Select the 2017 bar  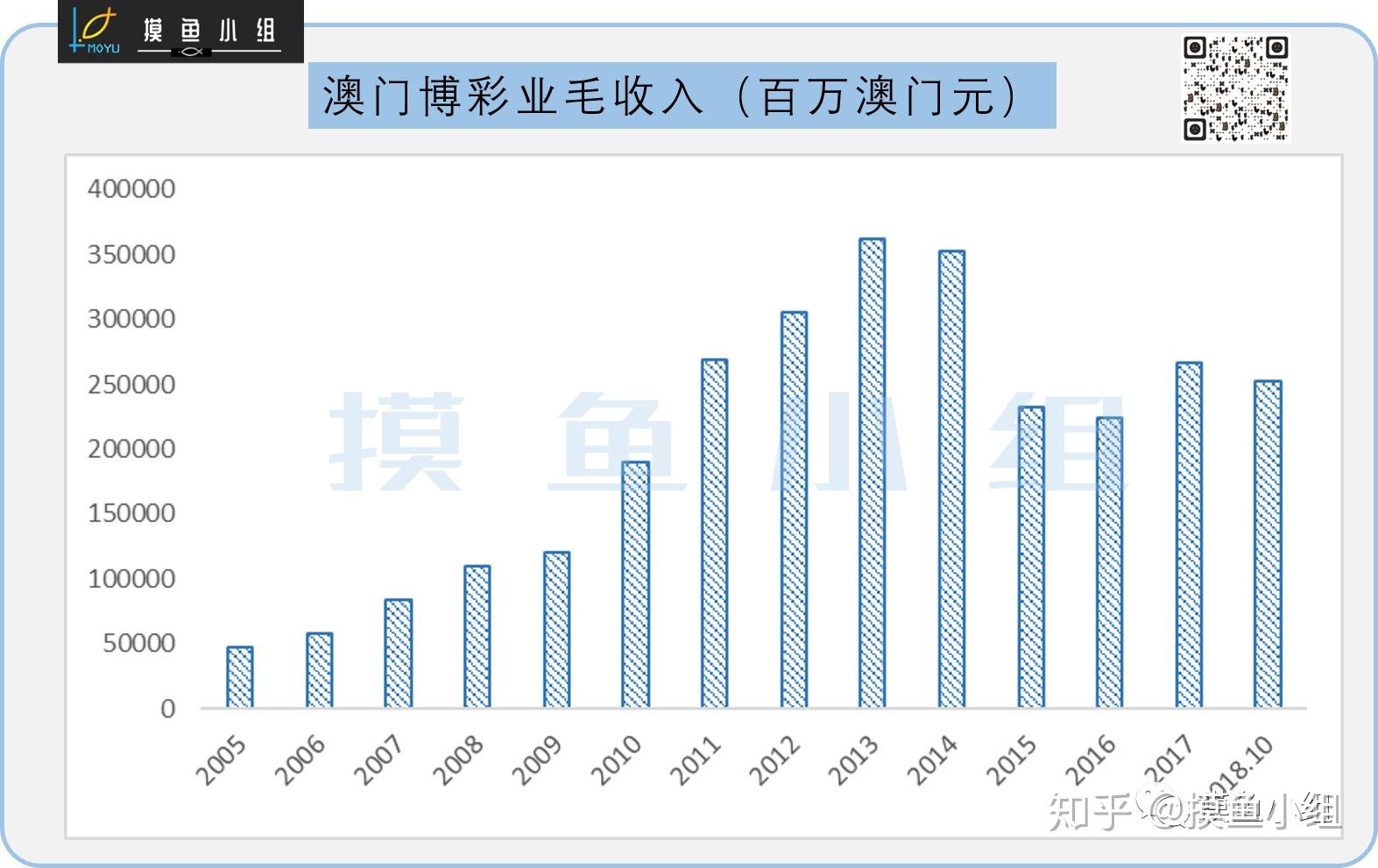pyautogui.click(x=1189, y=534)
